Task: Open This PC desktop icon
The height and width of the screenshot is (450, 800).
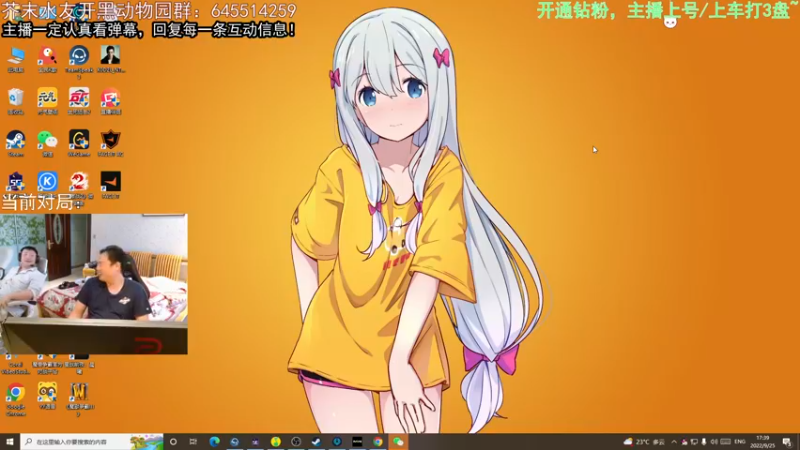Action: 16,56
